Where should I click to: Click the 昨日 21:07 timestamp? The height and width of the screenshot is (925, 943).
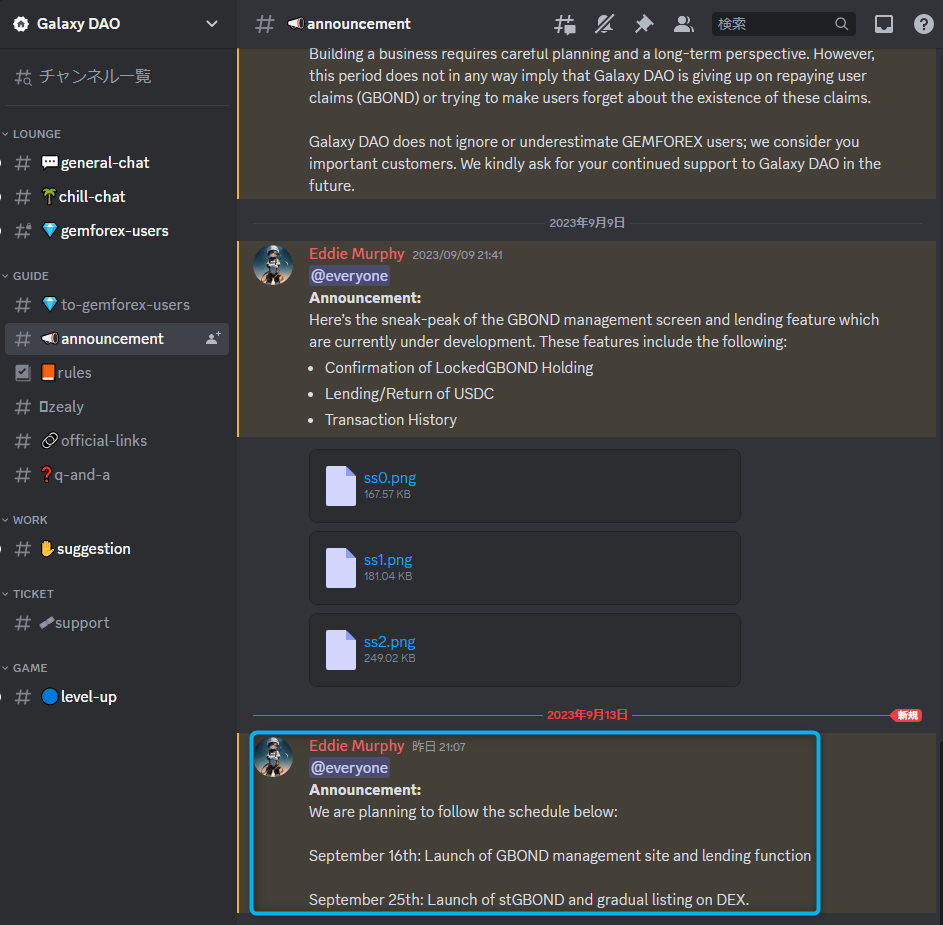coord(439,747)
